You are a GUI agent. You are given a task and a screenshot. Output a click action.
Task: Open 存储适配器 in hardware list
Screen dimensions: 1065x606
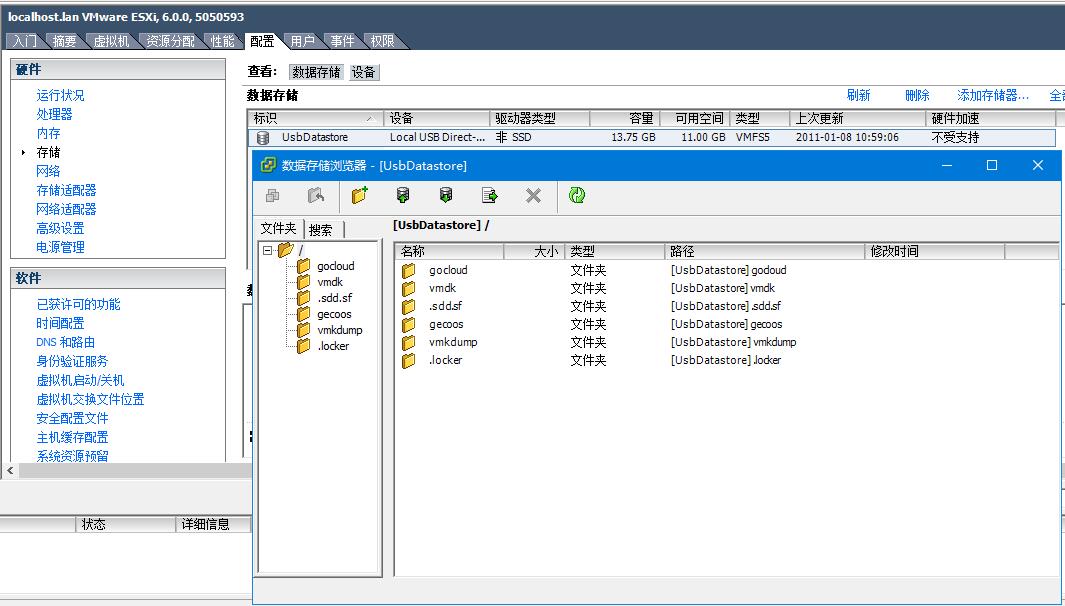click(66, 190)
